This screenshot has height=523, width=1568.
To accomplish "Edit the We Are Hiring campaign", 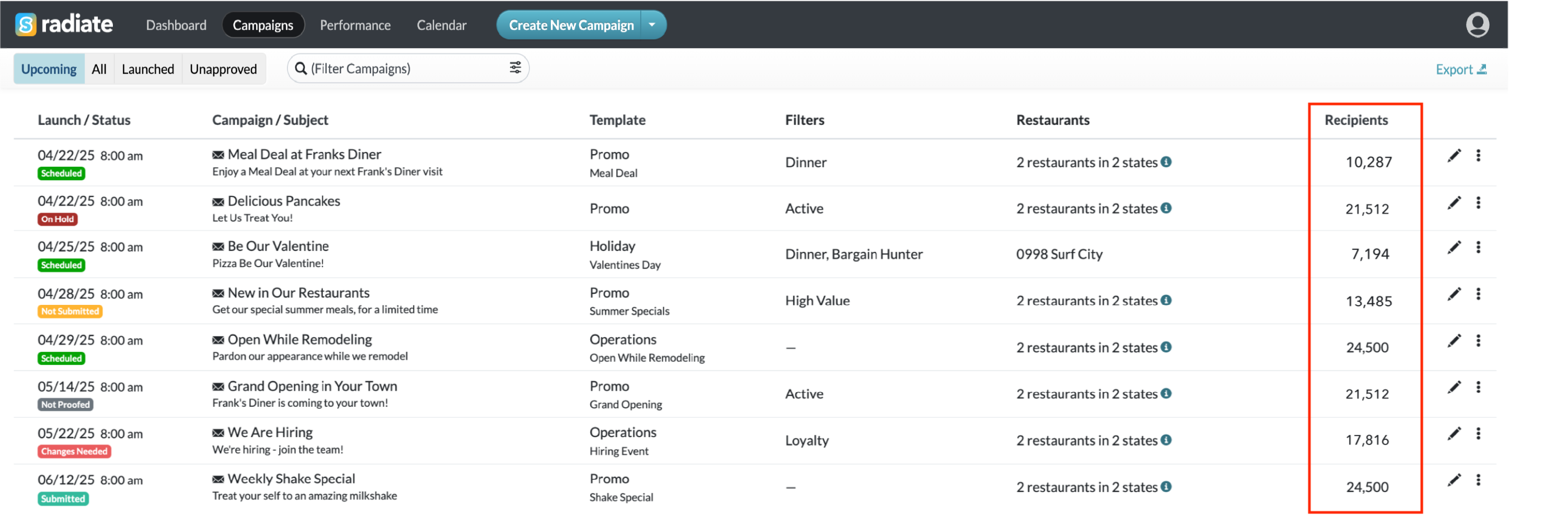I will (1454, 434).
